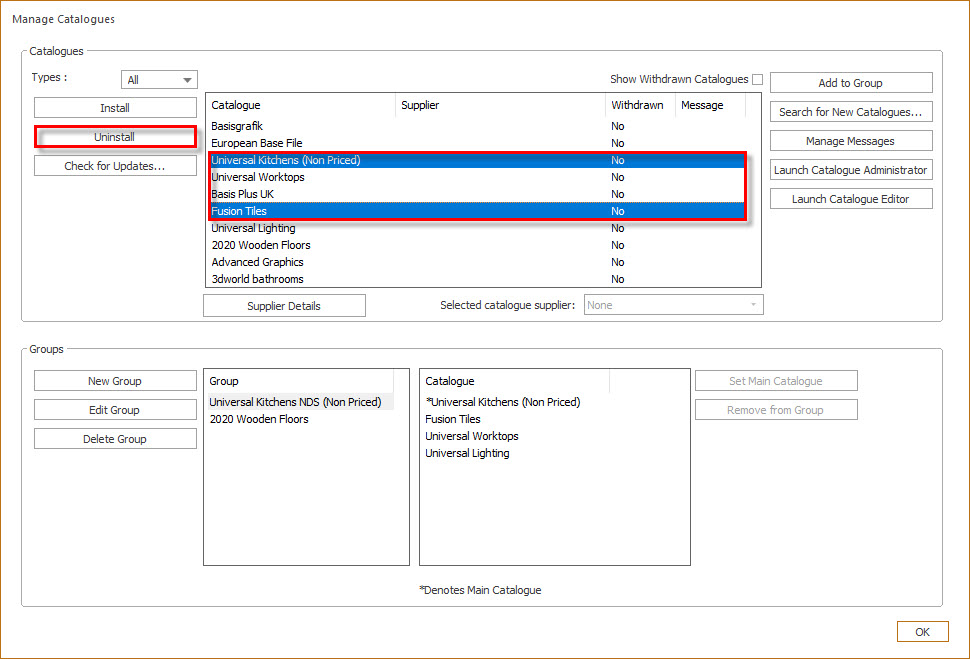Click the Supplier column header
The image size is (970, 659).
coord(500,105)
